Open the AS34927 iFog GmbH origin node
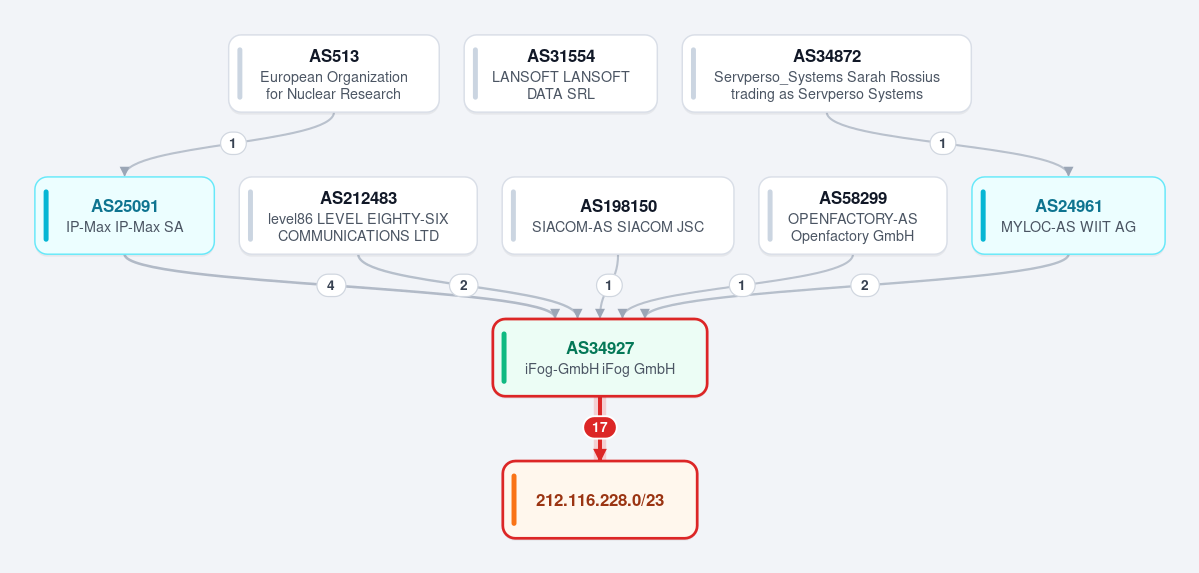Viewport: 1199px width, 573px height. (600, 358)
